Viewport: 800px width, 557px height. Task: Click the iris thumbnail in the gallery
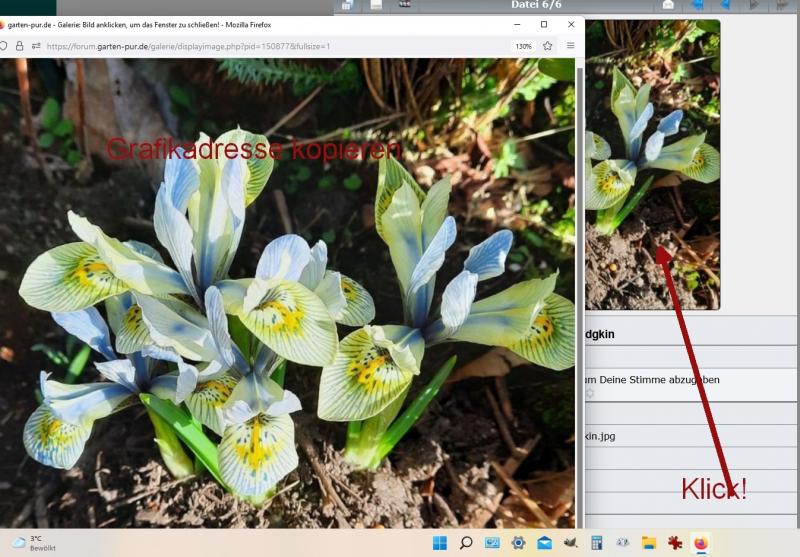pos(652,165)
